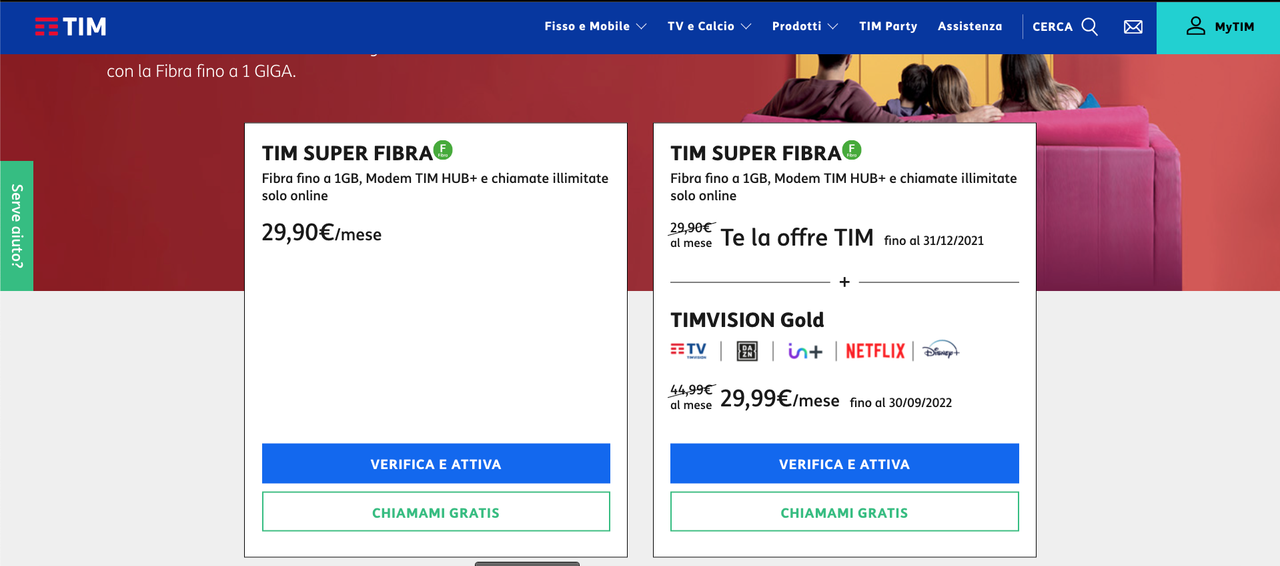
Task: Click Chiamami Gratis on TIMVISION Gold offer
Action: tap(844, 512)
